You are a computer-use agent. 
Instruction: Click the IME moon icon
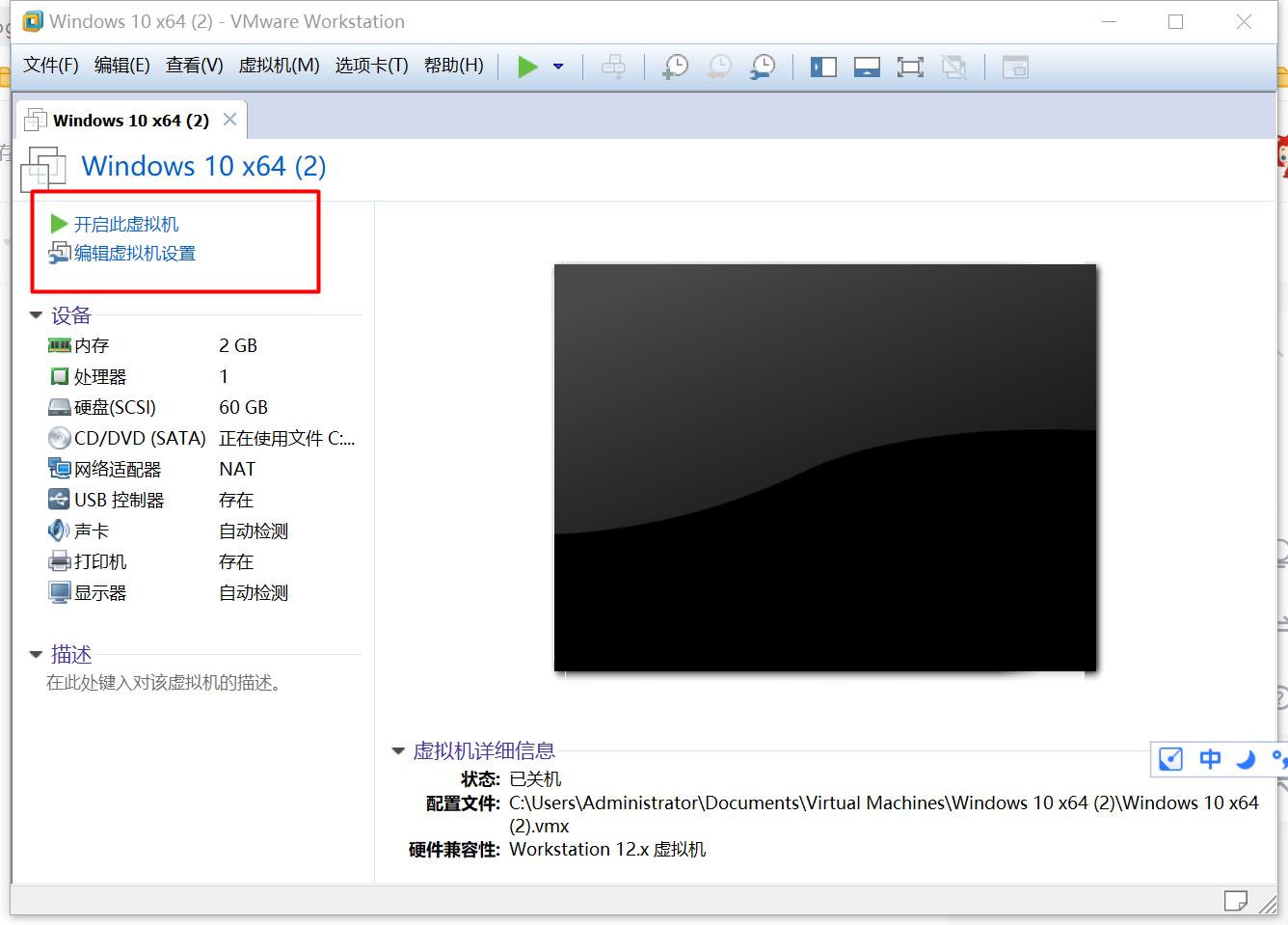[1246, 759]
